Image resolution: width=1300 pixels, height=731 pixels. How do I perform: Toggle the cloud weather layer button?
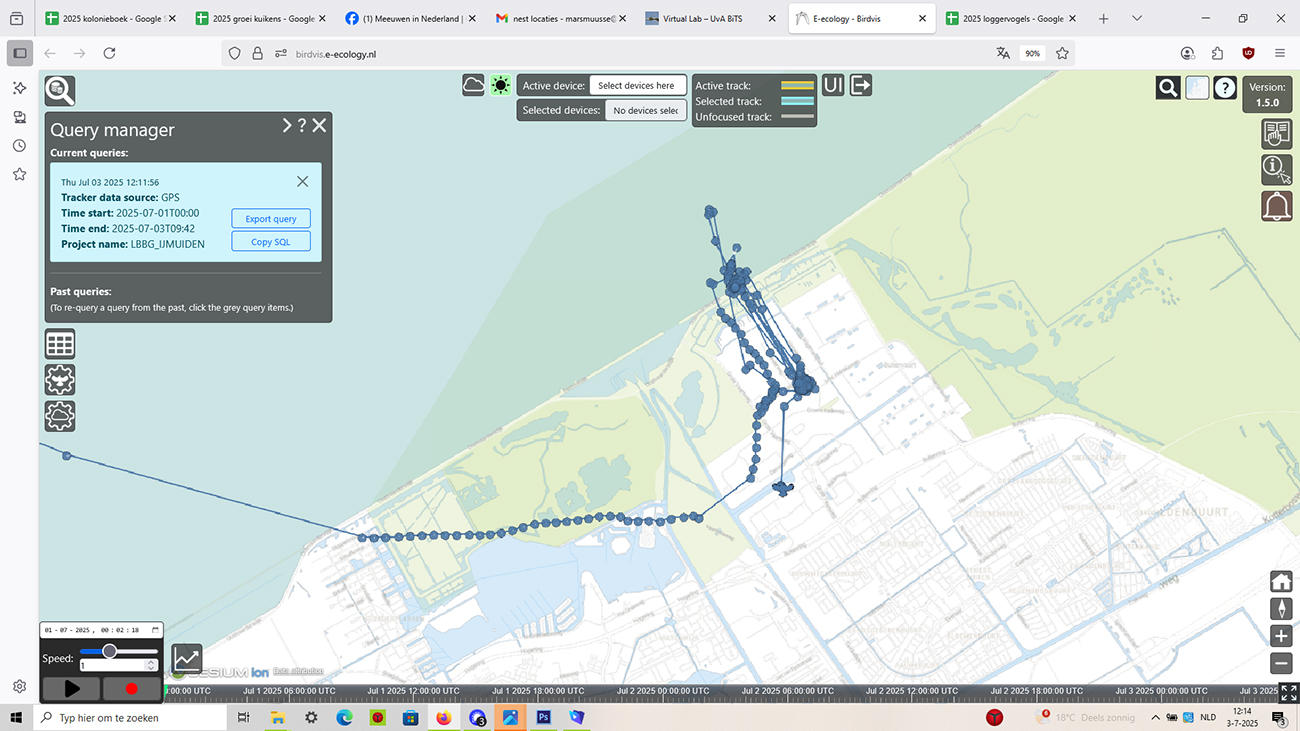[x=473, y=85]
